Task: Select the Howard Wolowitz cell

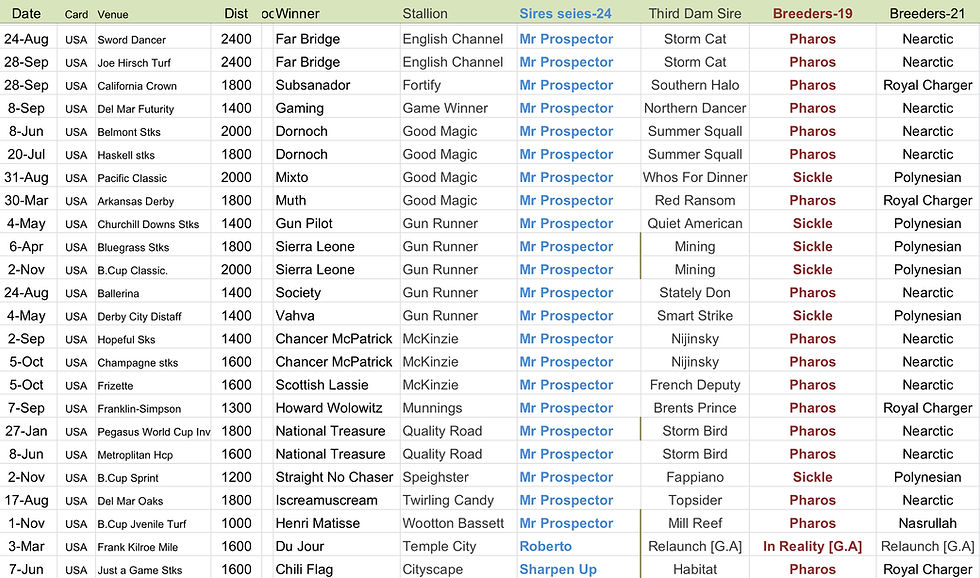Action: click(x=329, y=408)
